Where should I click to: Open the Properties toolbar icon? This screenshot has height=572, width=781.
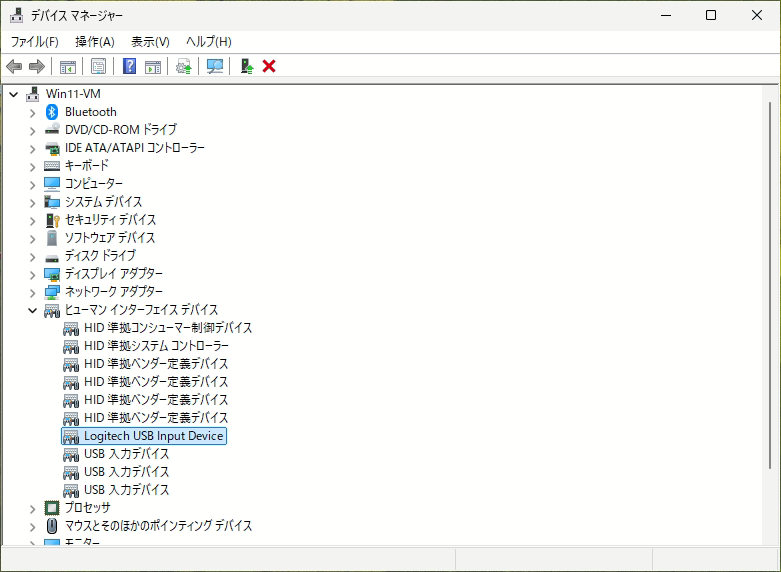[x=98, y=66]
